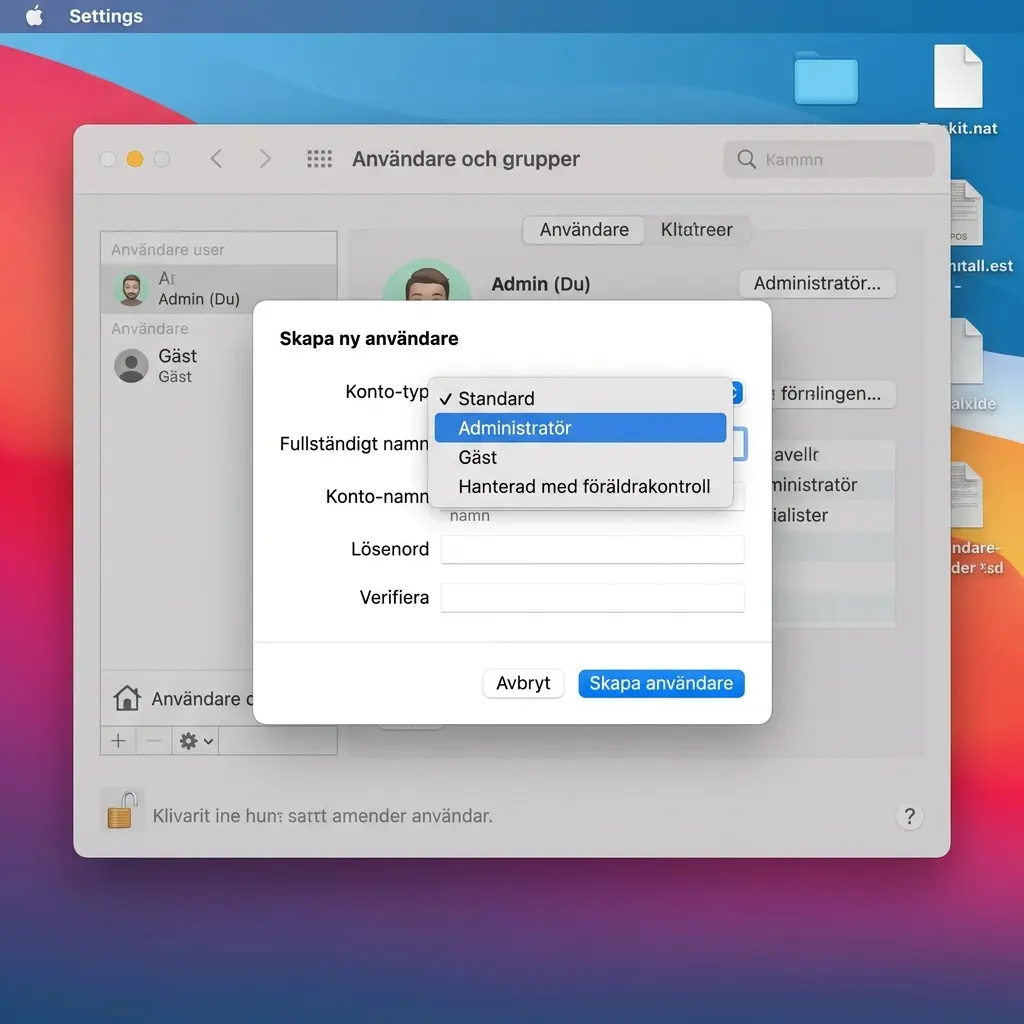Open the gear actions menu
The width and height of the screenshot is (1024, 1024).
(196, 741)
